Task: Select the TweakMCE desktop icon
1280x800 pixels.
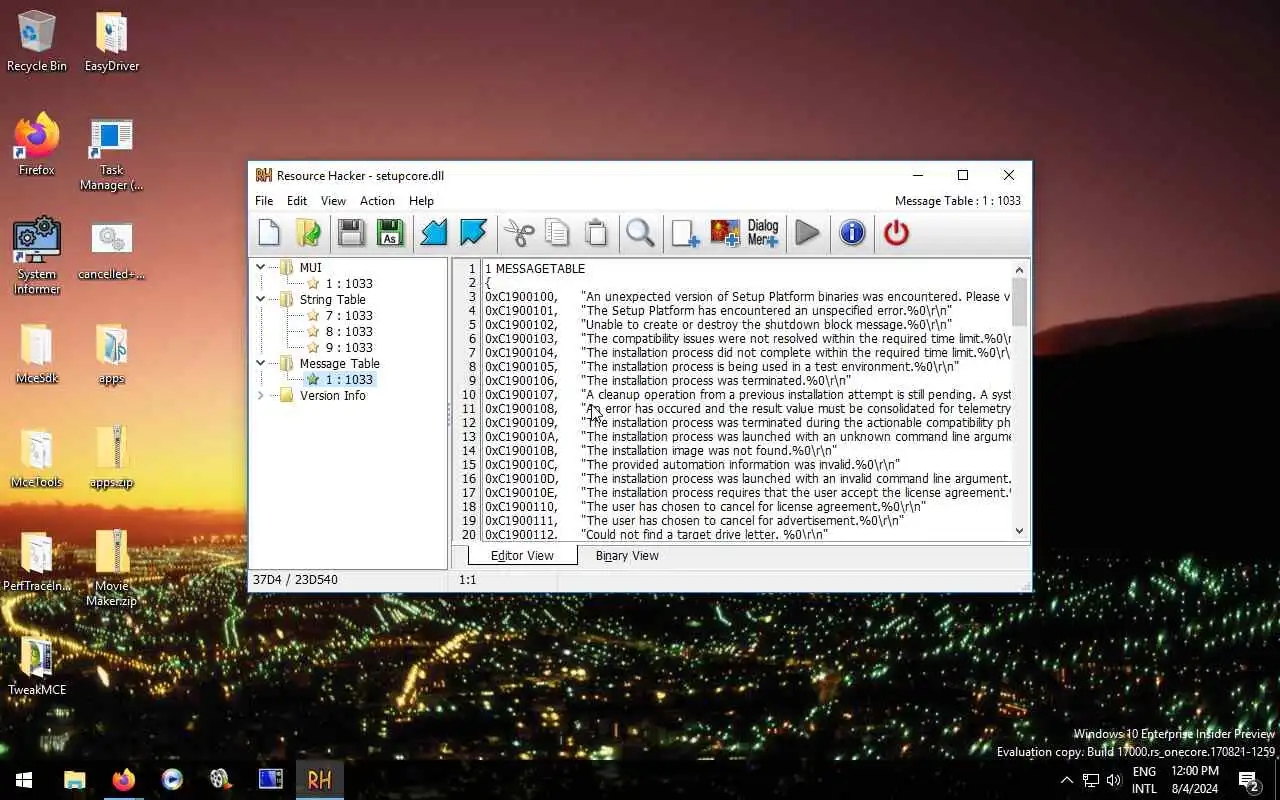Action: click(37, 665)
